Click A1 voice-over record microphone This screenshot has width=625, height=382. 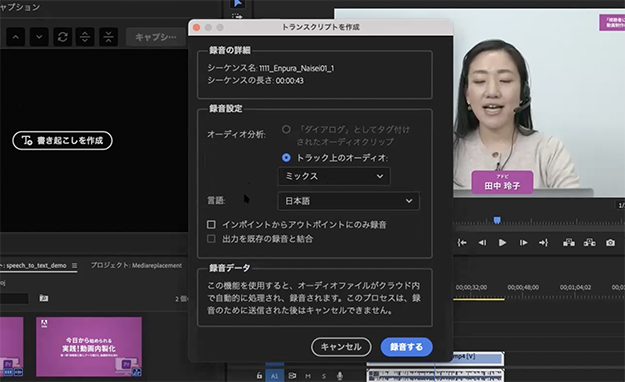point(340,376)
